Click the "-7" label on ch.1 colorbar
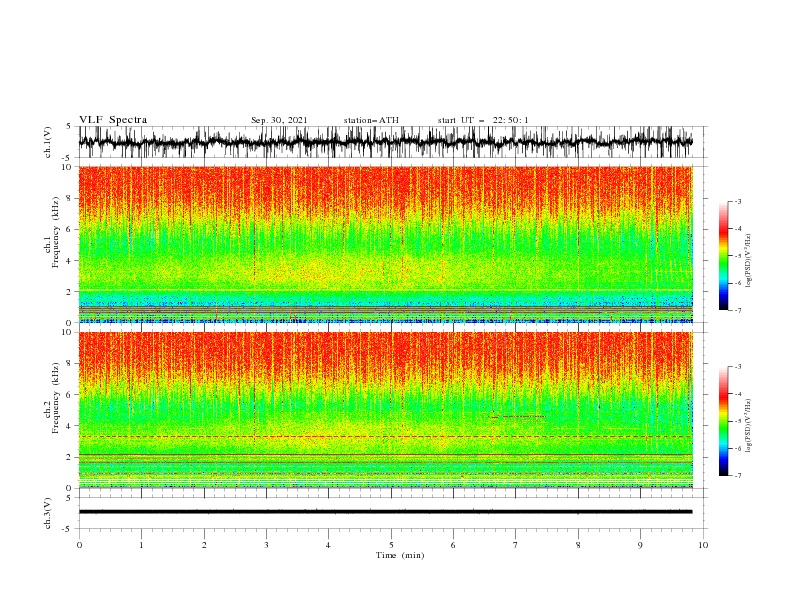792x612 pixels. (x=737, y=310)
